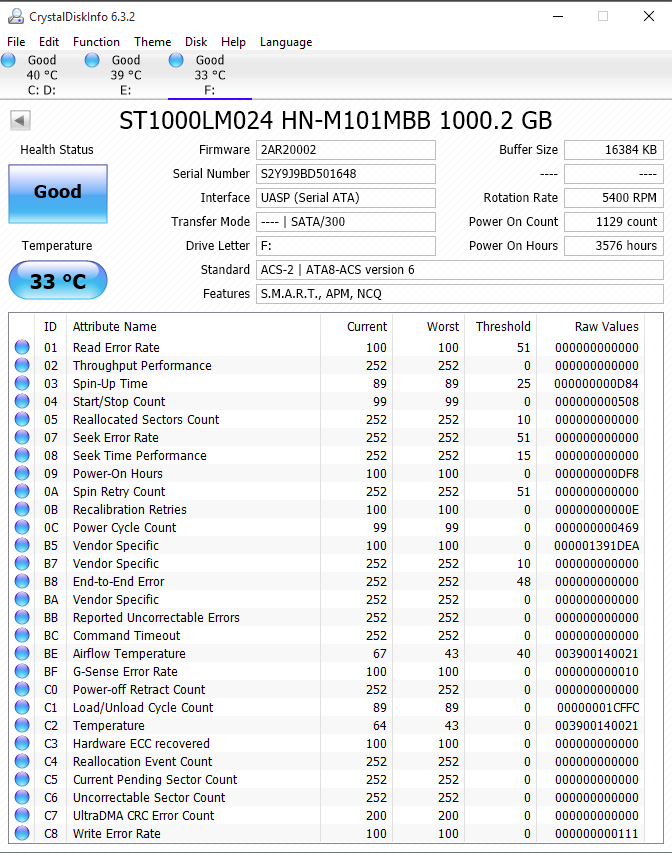The width and height of the screenshot is (672, 853).
Task: Click the Power On Hours value 3576 hours
Action: [x=614, y=246]
